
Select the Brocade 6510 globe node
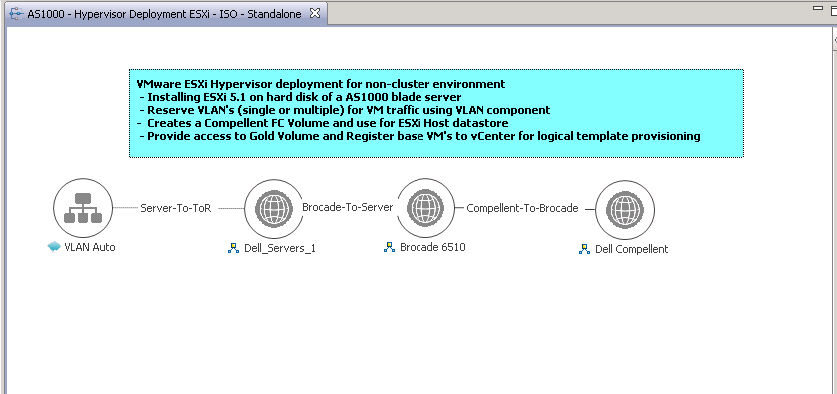point(425,208)
